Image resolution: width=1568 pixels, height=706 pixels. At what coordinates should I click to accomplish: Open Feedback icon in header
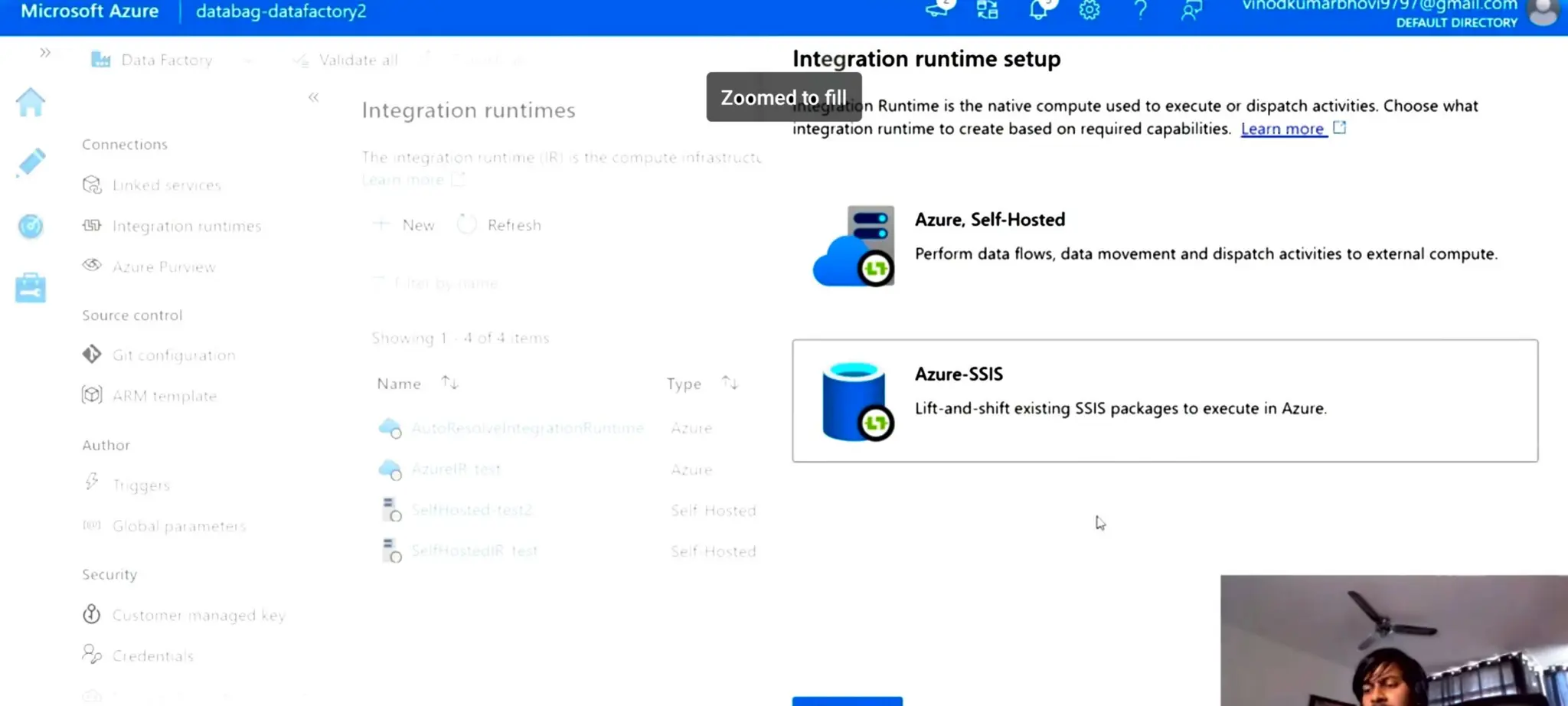pos(1191,10)
